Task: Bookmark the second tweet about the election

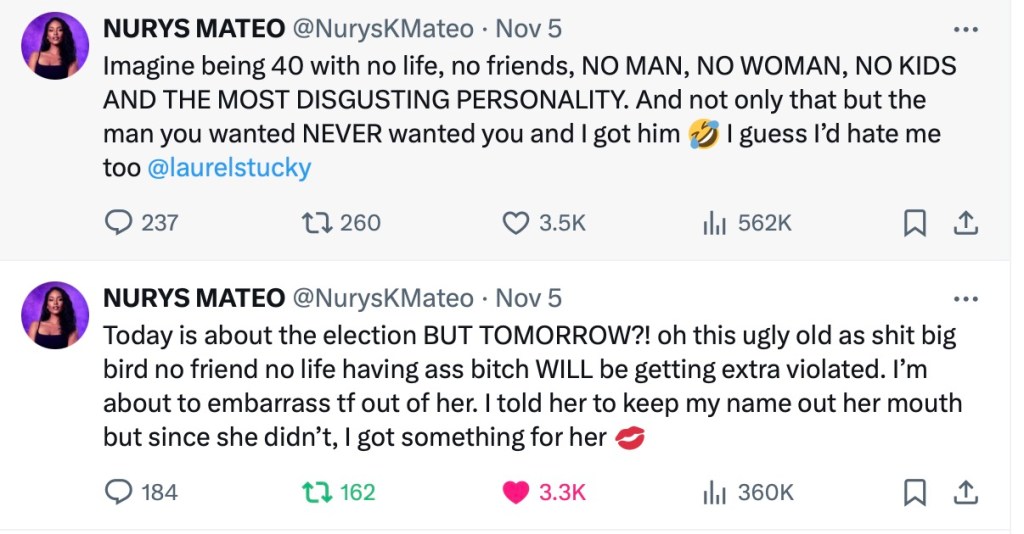Action: click(914, 492)
